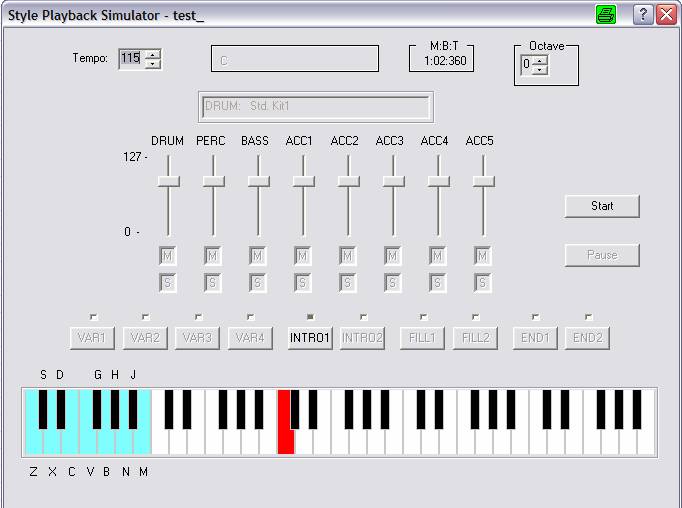
Task: Select the END1 section button
Action: (x=535, y=338)
